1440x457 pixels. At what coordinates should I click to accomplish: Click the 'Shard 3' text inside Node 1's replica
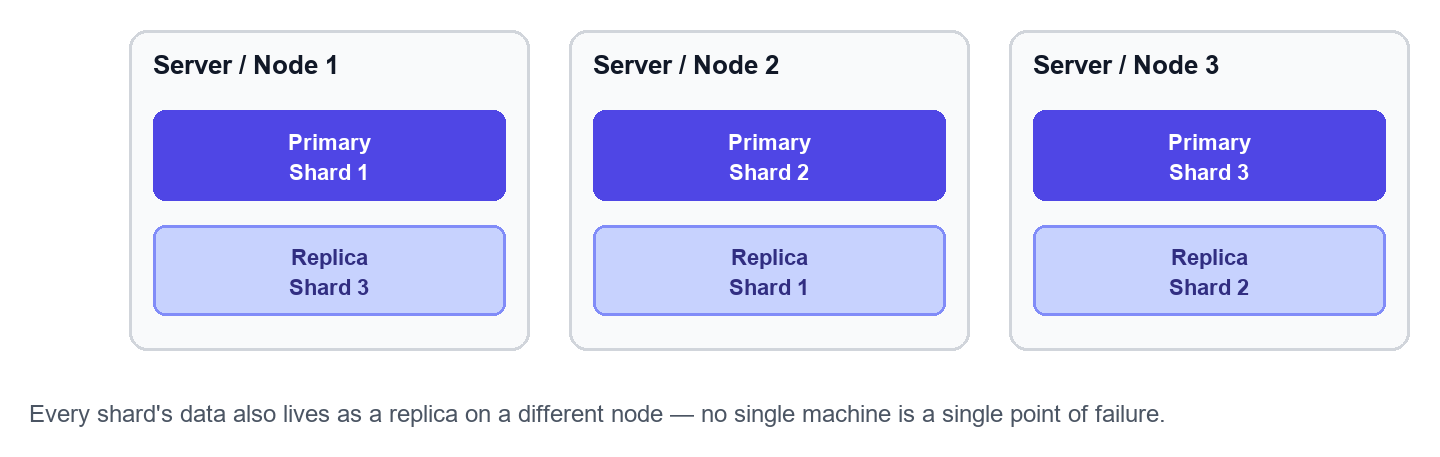coord(329,287)
